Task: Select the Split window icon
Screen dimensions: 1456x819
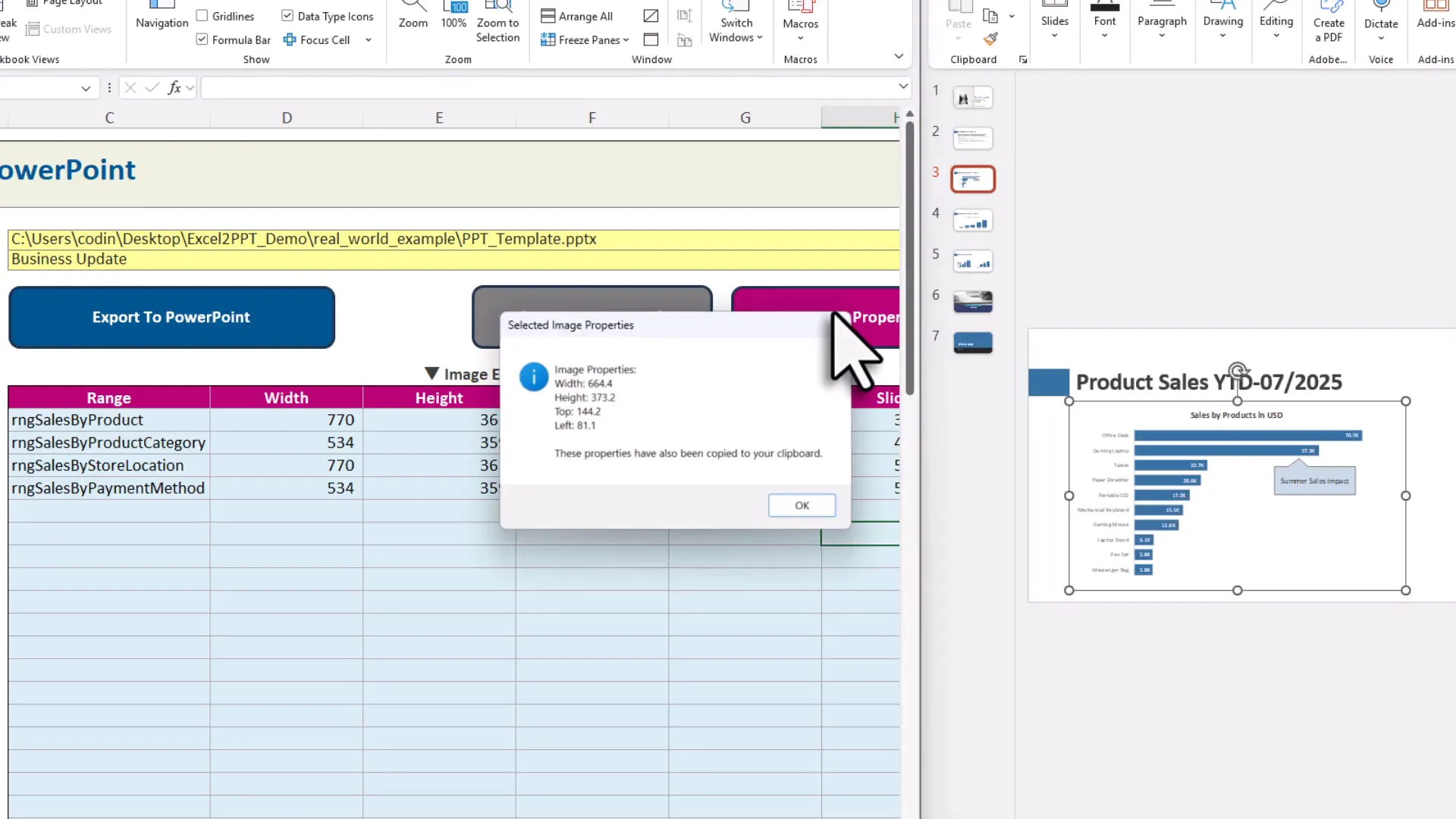Action: click(x=651, y=15)
